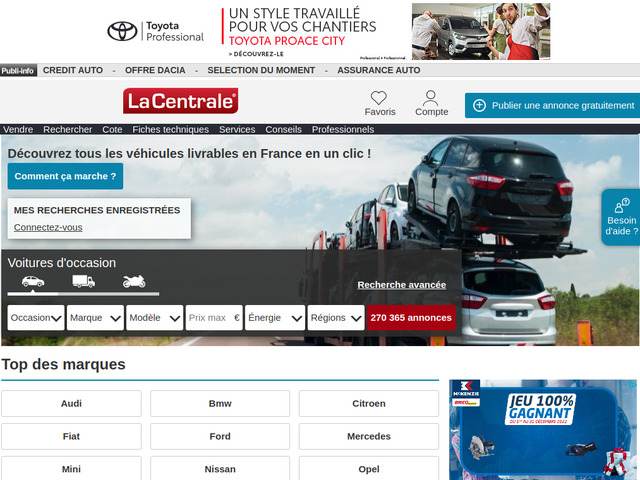The width and height of the screenshot is (640, 480).
Task: Click the Mes recherches enregistrées heading
Action: 97,210
